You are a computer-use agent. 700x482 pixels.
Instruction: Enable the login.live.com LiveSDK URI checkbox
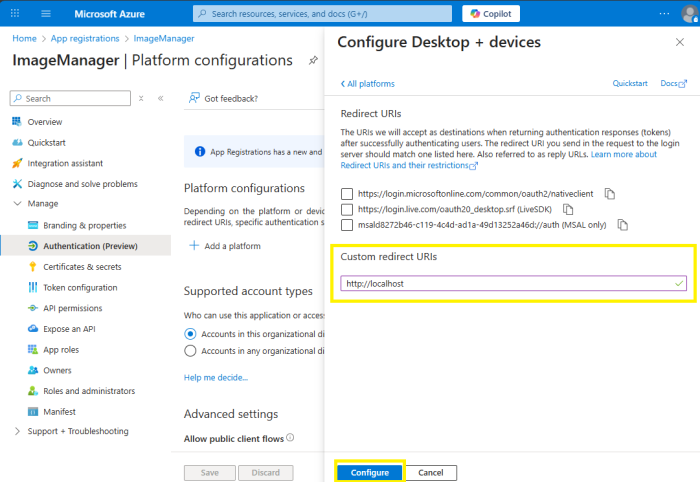click(x=347, y=209)
